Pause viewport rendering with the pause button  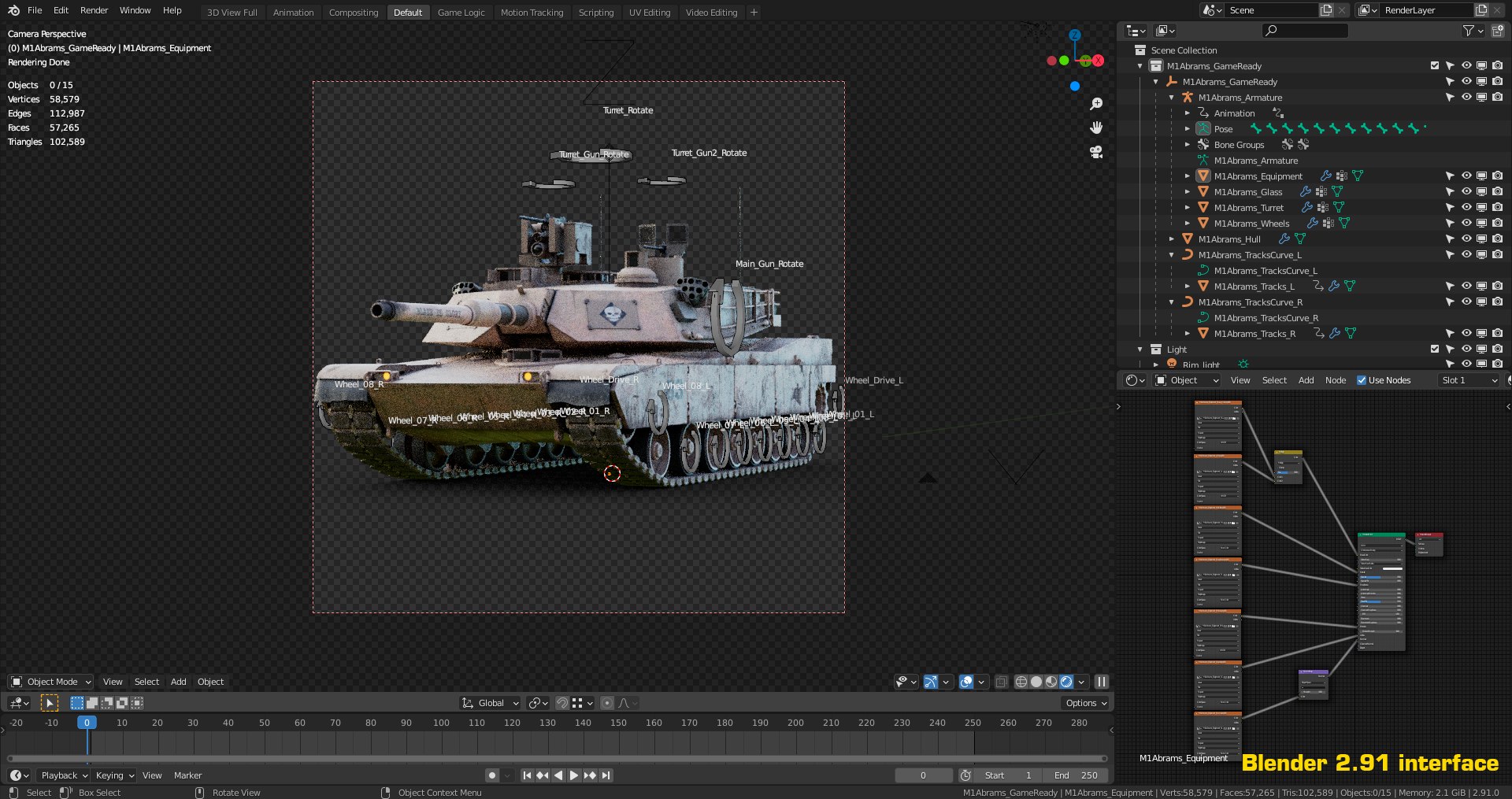point(1102,682)
